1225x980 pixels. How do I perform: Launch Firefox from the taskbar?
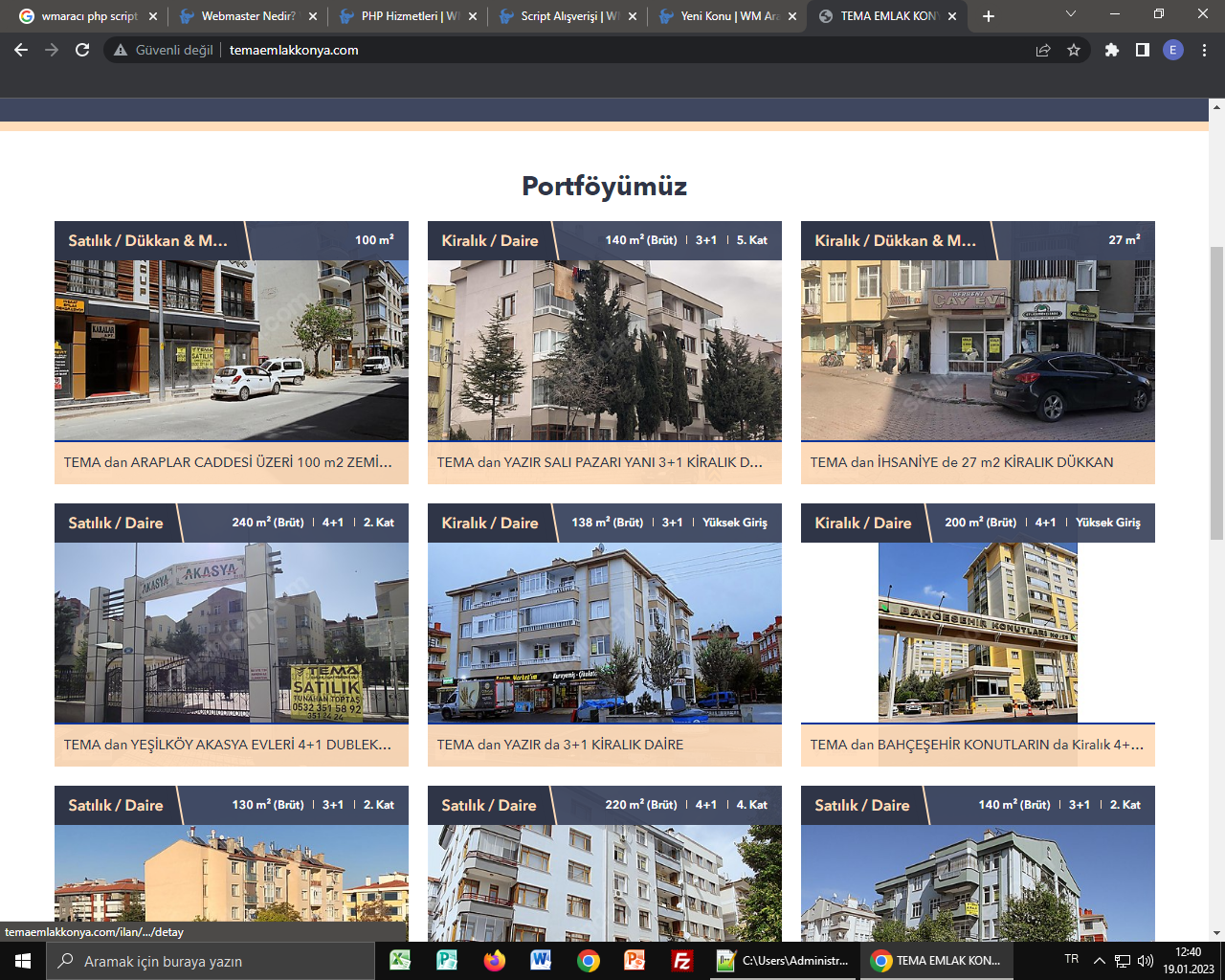coord(494,961)
